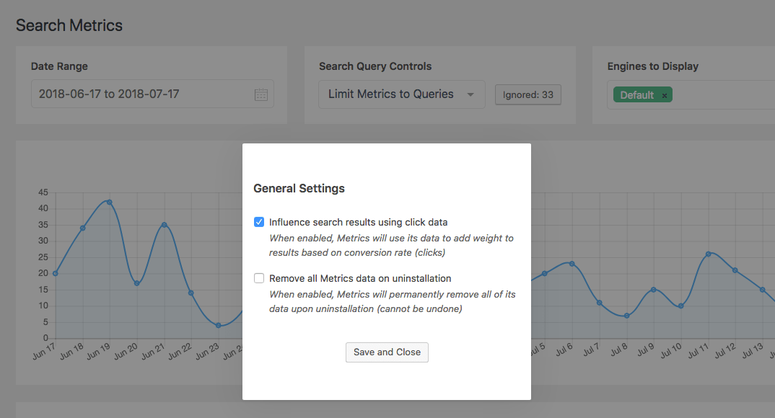Click the Date Range label
Viewport: 775px width, 418px height.
pyautogui.click(x=59, y=66)
